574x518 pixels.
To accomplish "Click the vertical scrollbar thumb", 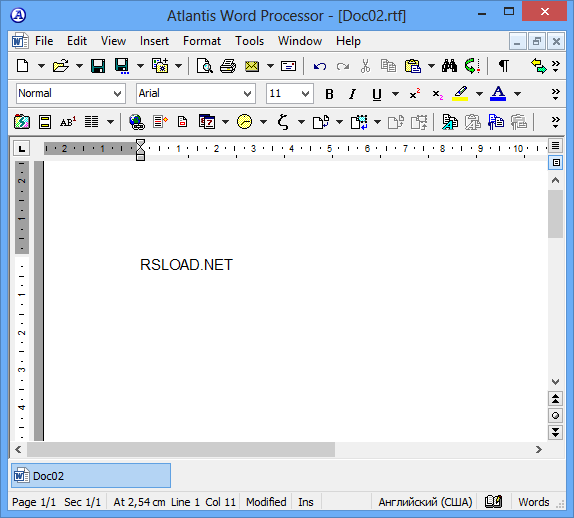I will (555, 214).
